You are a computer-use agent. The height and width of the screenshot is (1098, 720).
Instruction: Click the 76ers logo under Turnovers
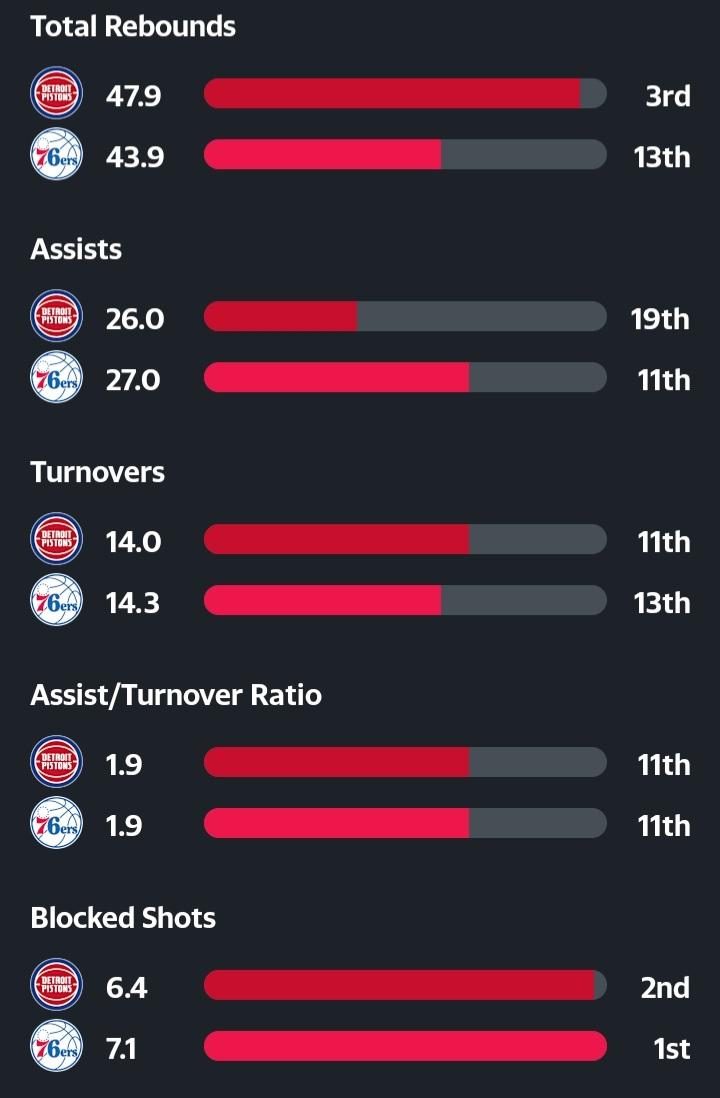click(x=57, y=601)
